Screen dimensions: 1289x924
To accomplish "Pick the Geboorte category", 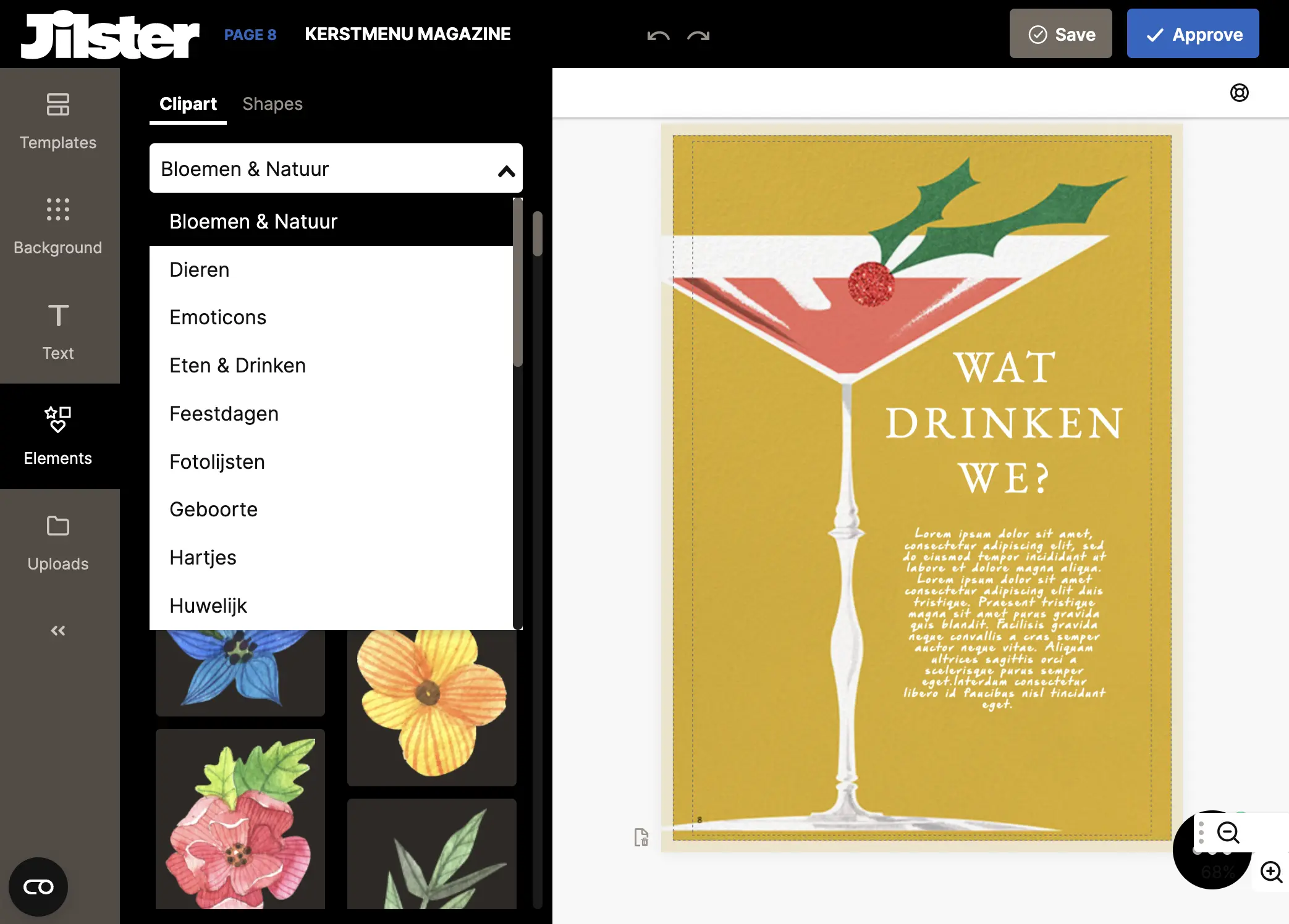I will coord(331,510).
